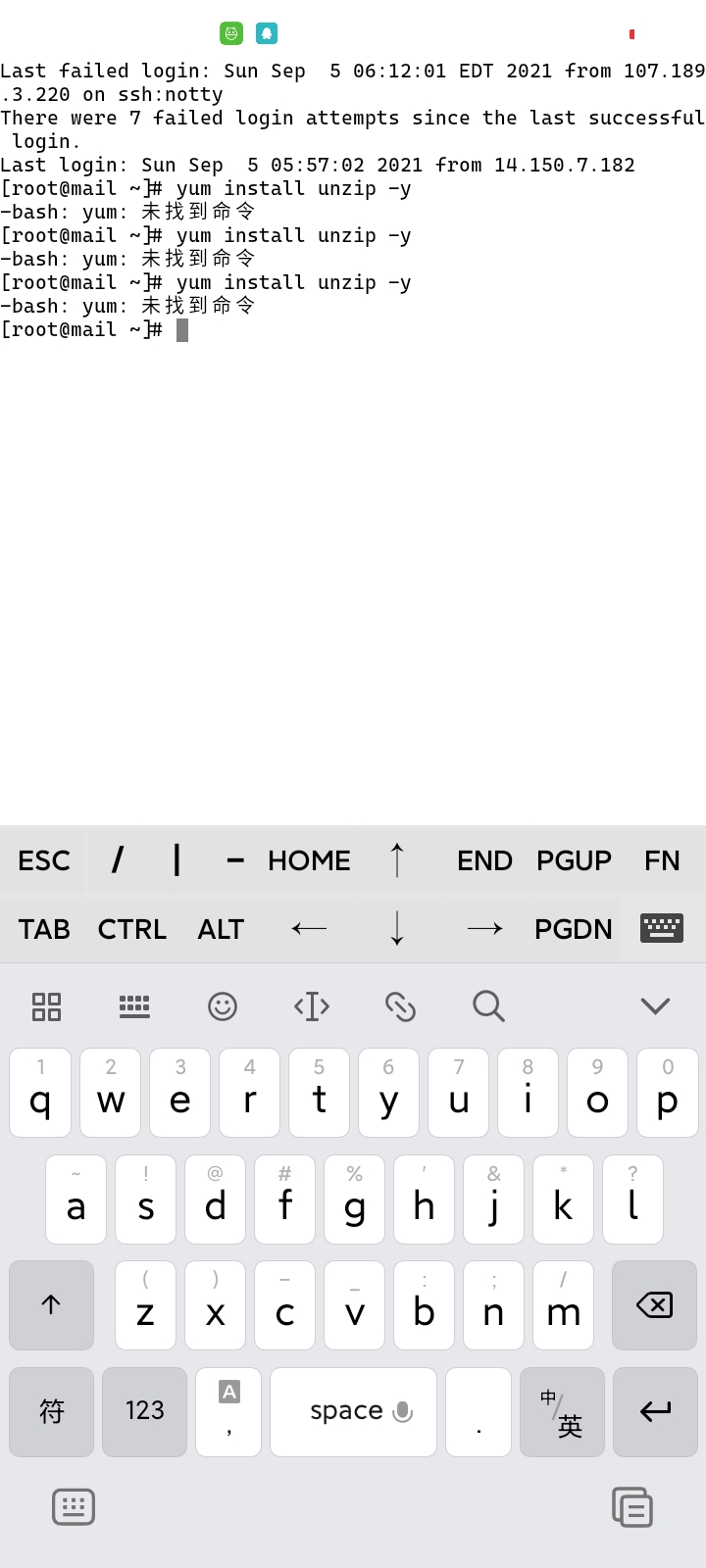The height and width of the screenshot is (1568, 706).
Task: Toggle Chinese/English input language
Action: click(x=562, y=1412)
